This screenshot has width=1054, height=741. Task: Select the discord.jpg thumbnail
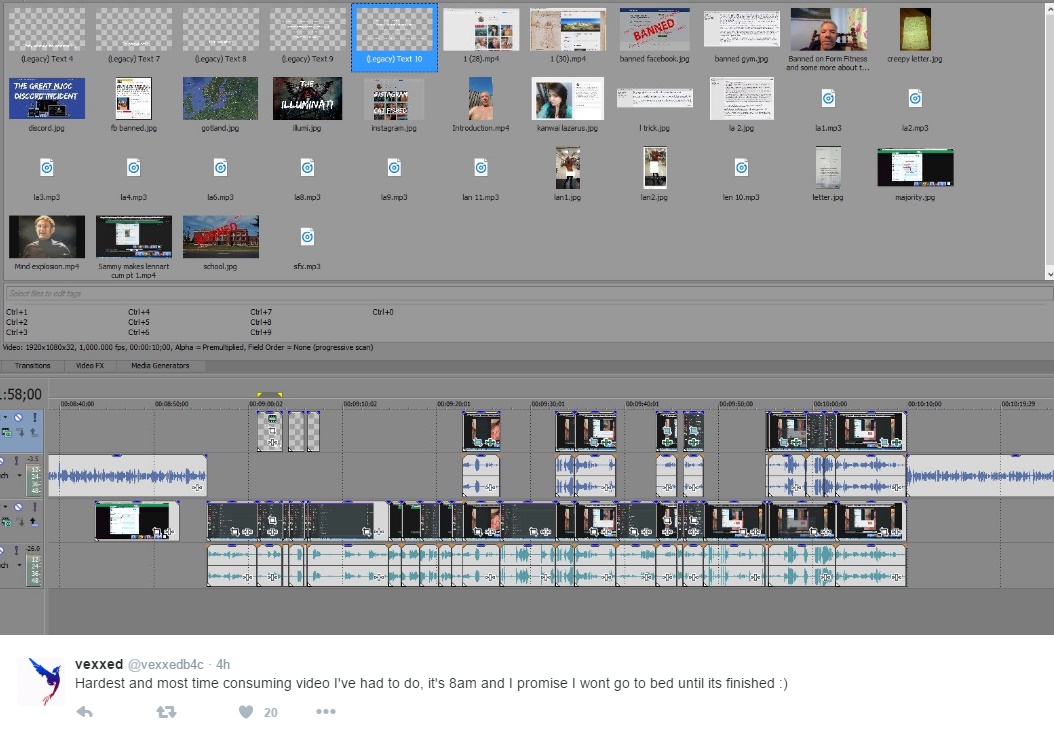click(46, 98)
